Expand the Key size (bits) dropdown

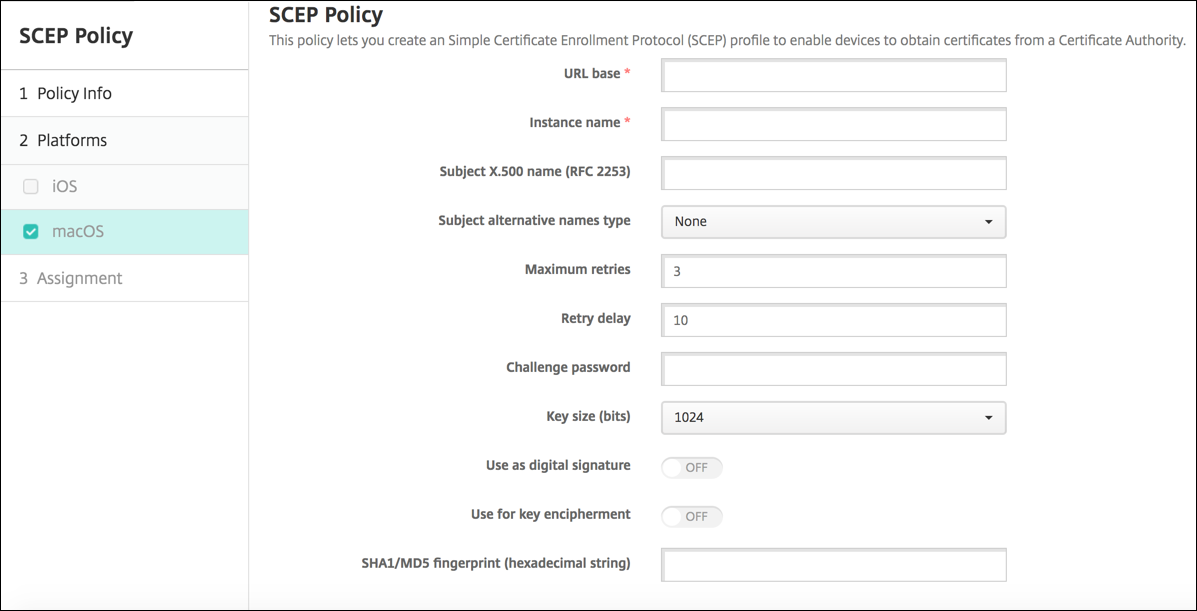click(832, 418)
